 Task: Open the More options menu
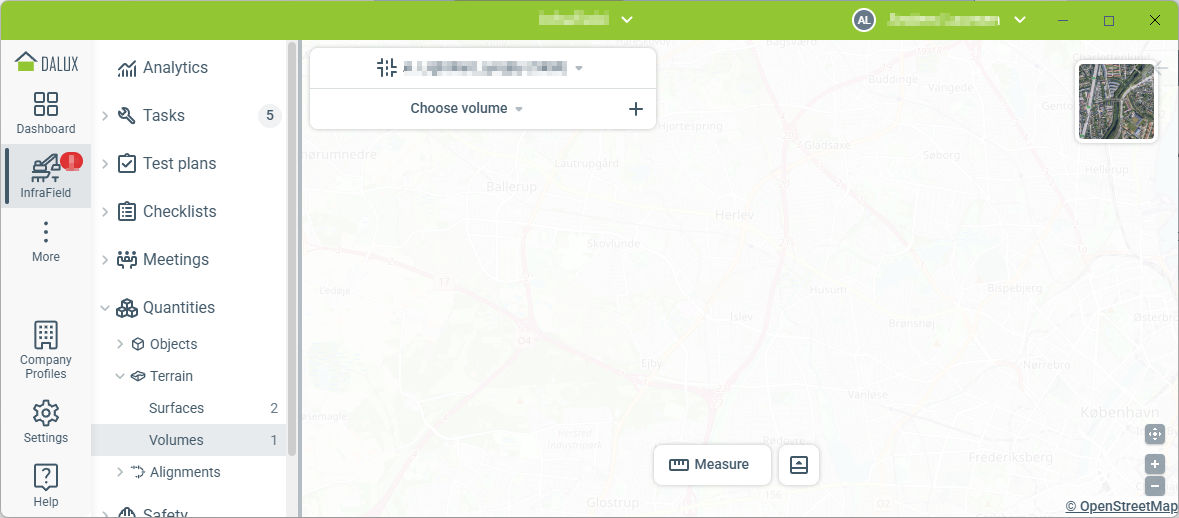pos(46,241)
